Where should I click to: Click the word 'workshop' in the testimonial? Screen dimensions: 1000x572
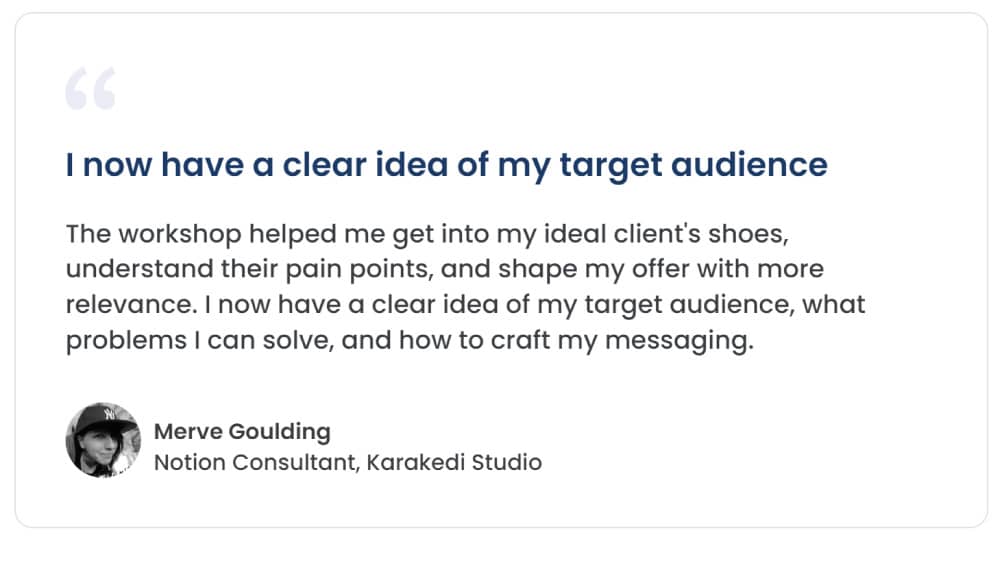click(x=179, y=234)
